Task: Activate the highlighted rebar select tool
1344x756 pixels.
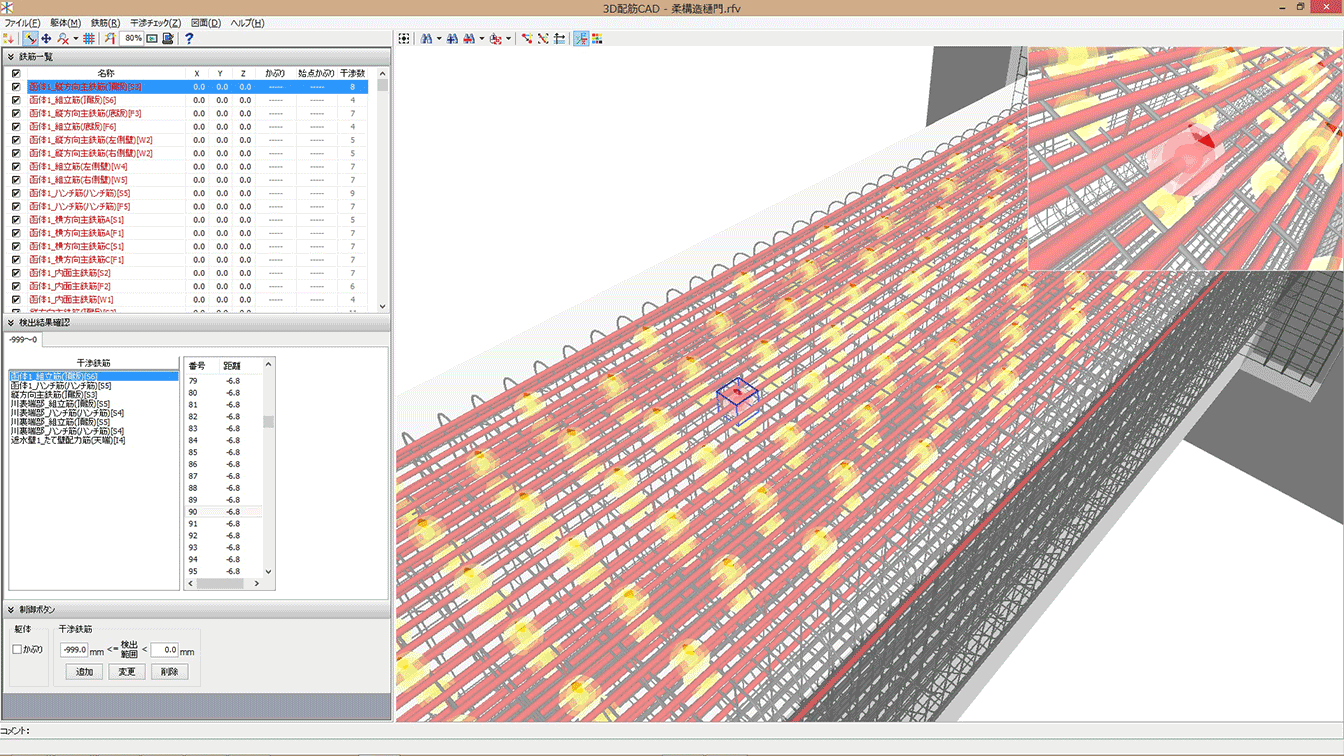Action: coord(31,38)
